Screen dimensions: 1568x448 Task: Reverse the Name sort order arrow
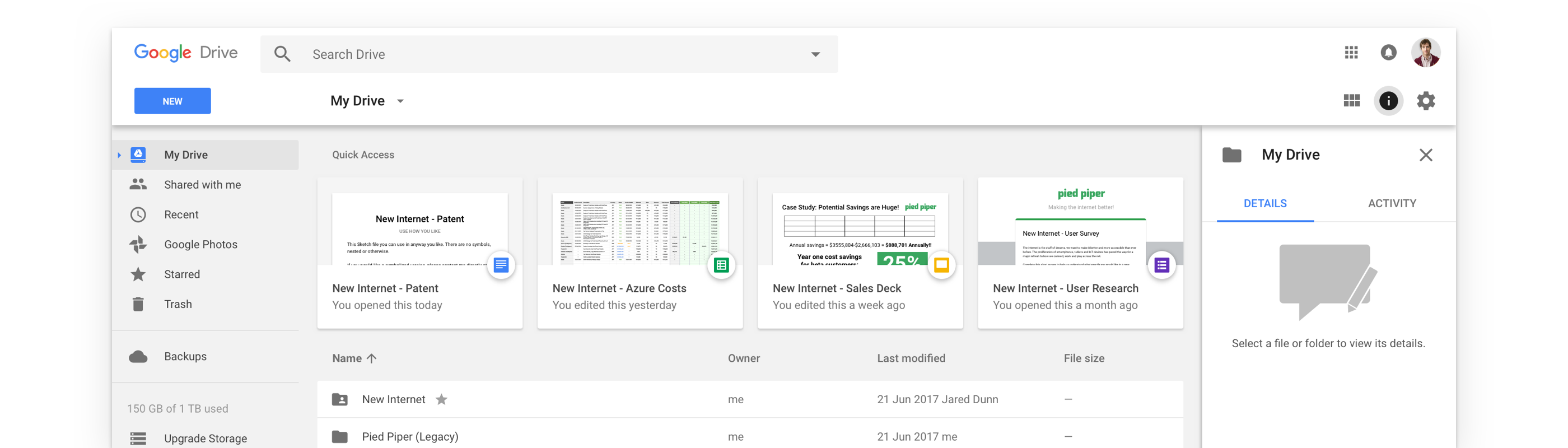[371, 358]
